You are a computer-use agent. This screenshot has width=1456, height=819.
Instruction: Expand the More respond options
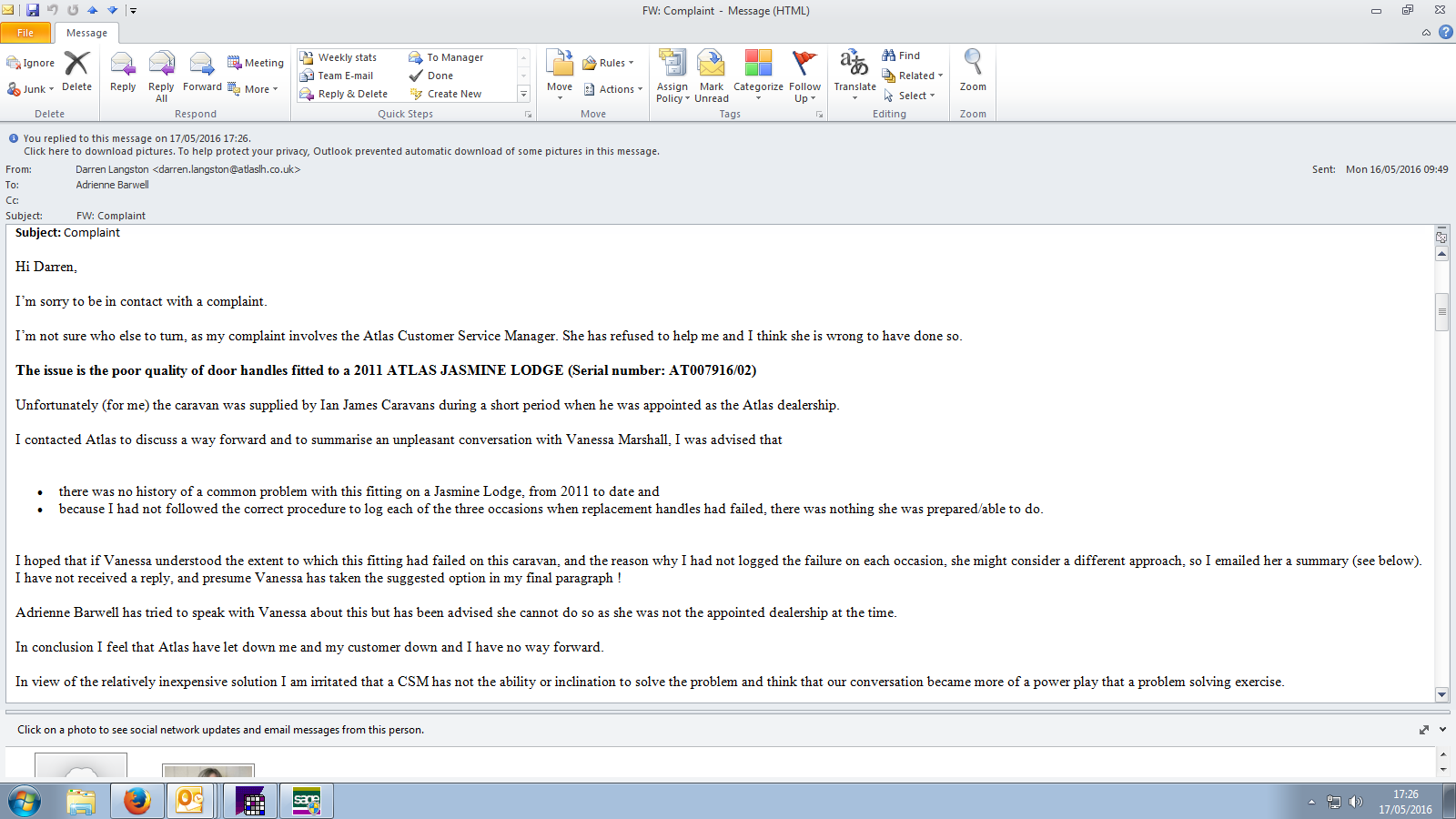point(253,89)
